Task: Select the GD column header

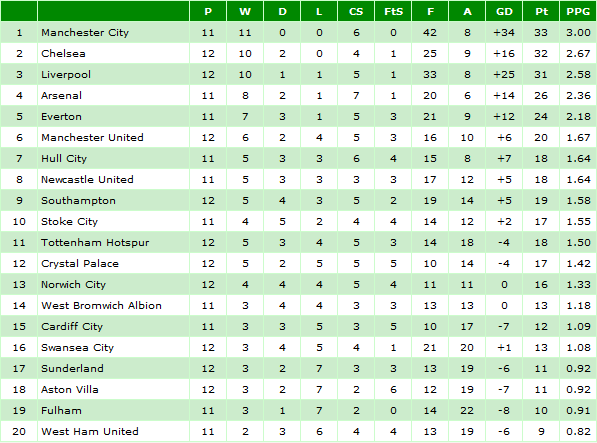Action: pos(504,11)
